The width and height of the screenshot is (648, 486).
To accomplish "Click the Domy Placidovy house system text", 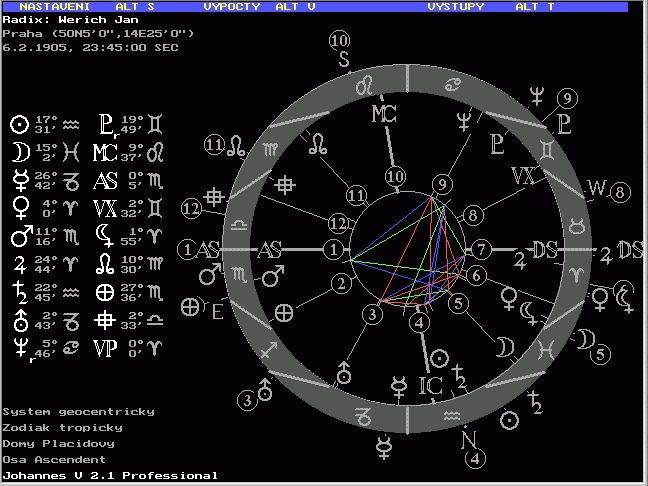I will coord(58,443).
